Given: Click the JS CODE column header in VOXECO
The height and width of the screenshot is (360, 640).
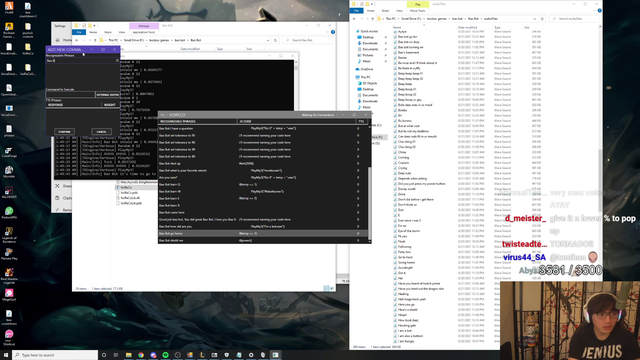Looking at the screenshot, I should coord(297,122).
